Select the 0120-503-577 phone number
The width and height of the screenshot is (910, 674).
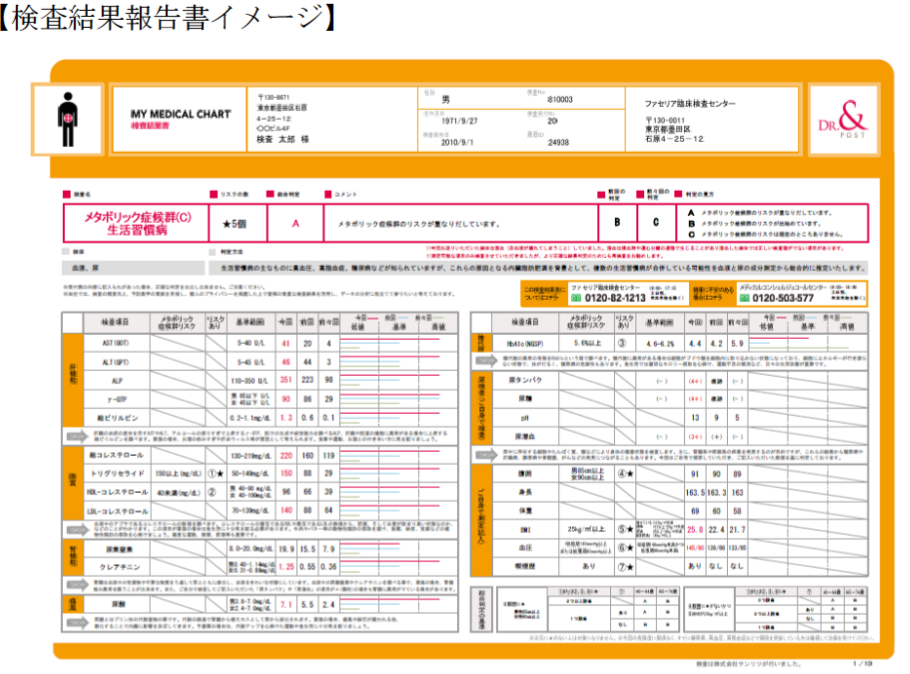[x=785, y=298]
